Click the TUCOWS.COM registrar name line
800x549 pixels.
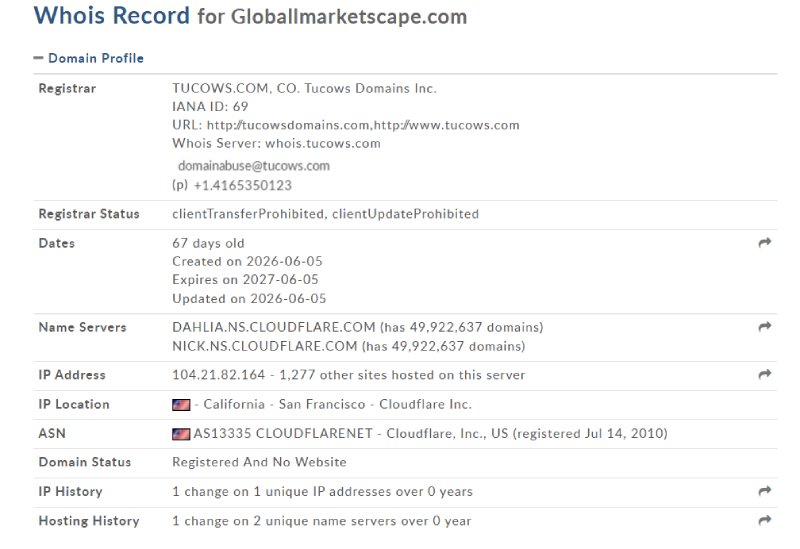(304, 88)
